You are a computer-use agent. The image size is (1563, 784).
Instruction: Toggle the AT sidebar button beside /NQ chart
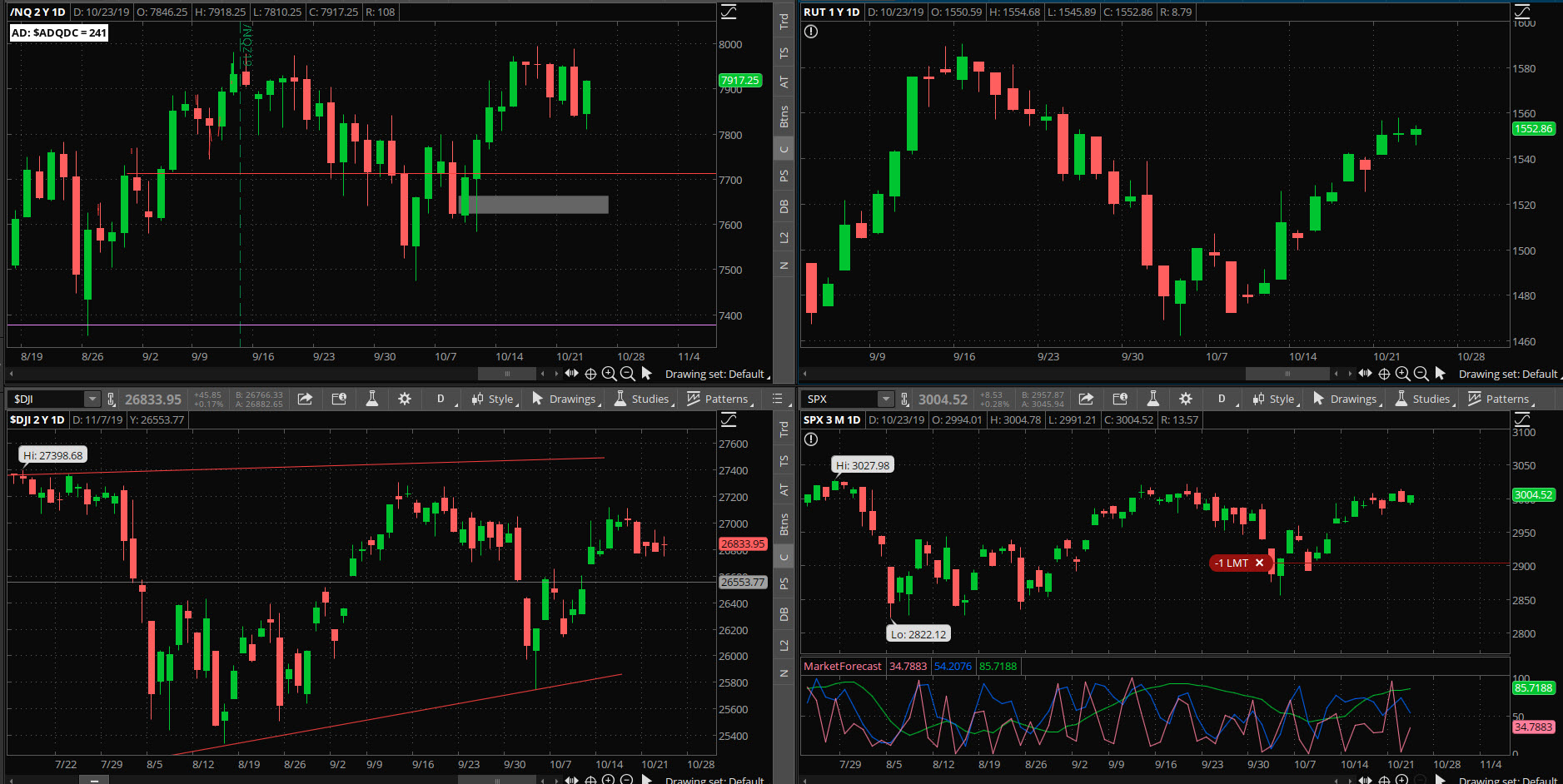[x=784, y=82]
